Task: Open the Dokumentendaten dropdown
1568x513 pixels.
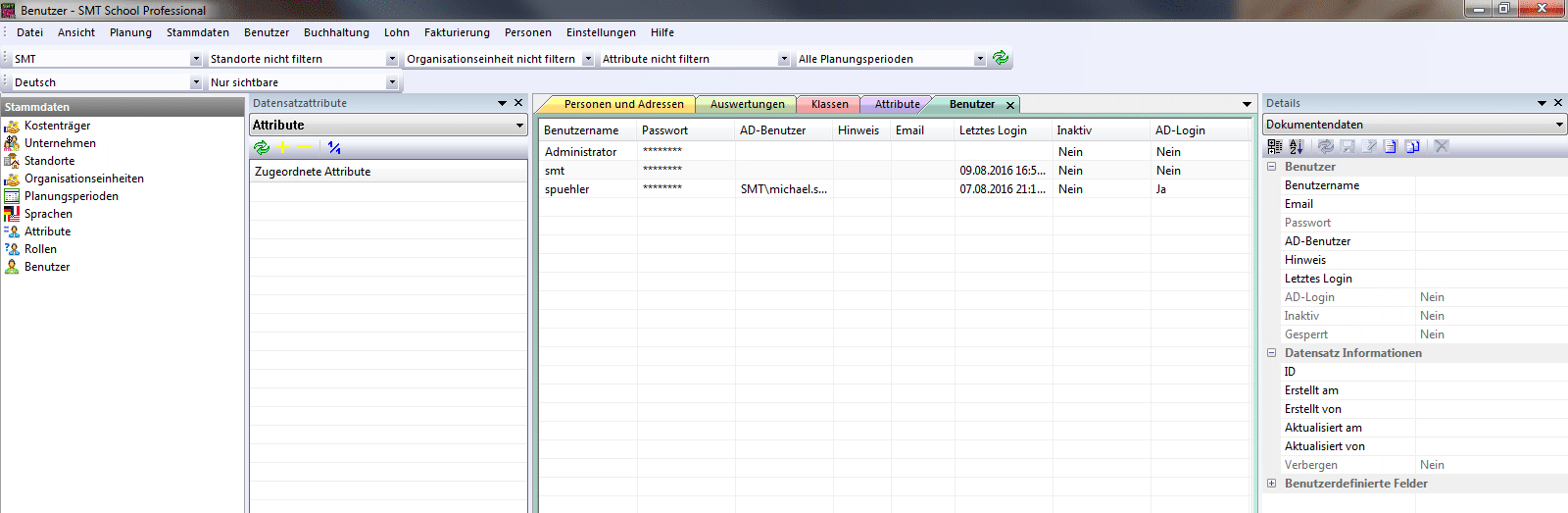Action: click(1559, 125)
